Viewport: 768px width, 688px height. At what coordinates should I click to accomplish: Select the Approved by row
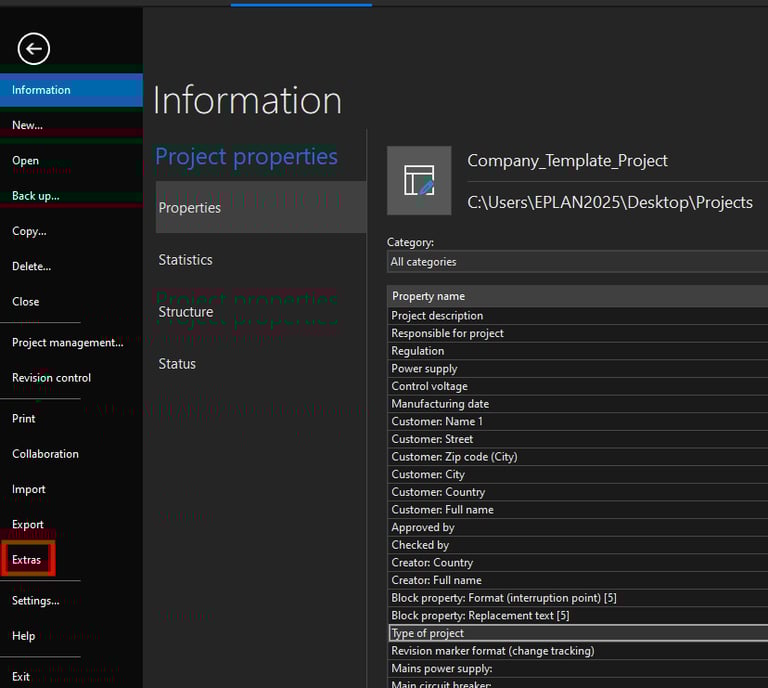(x=577, y=527)
